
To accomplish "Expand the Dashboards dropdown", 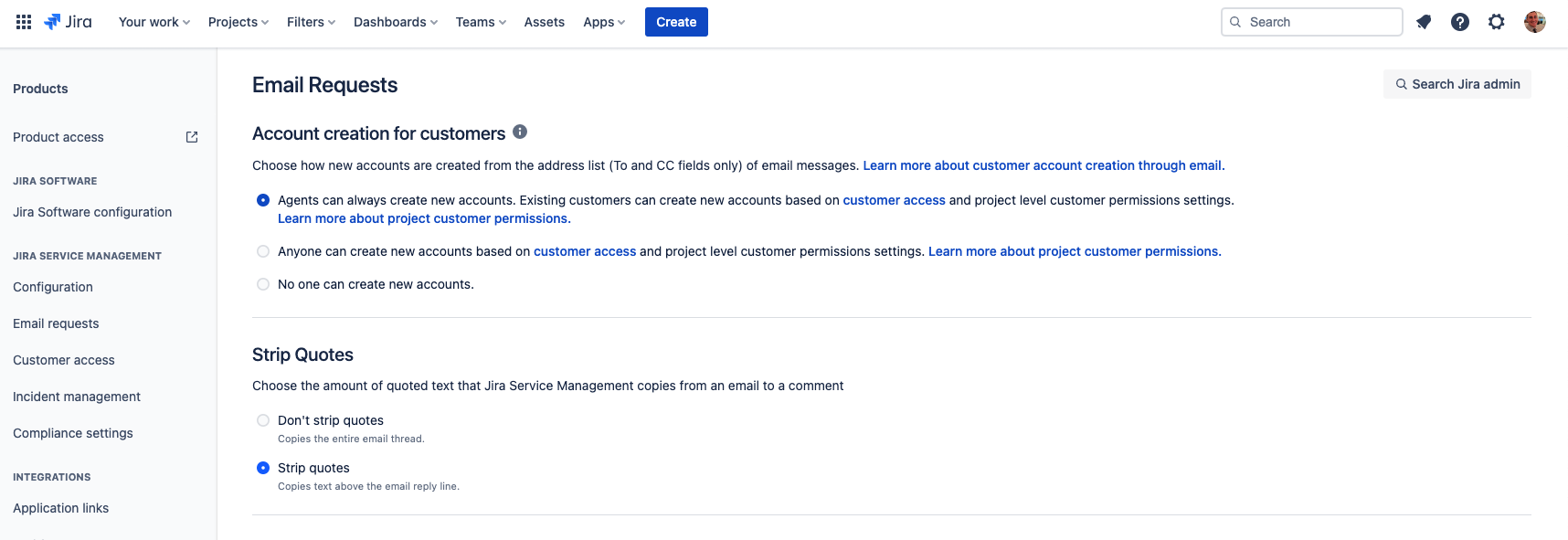I will (396, 22).
